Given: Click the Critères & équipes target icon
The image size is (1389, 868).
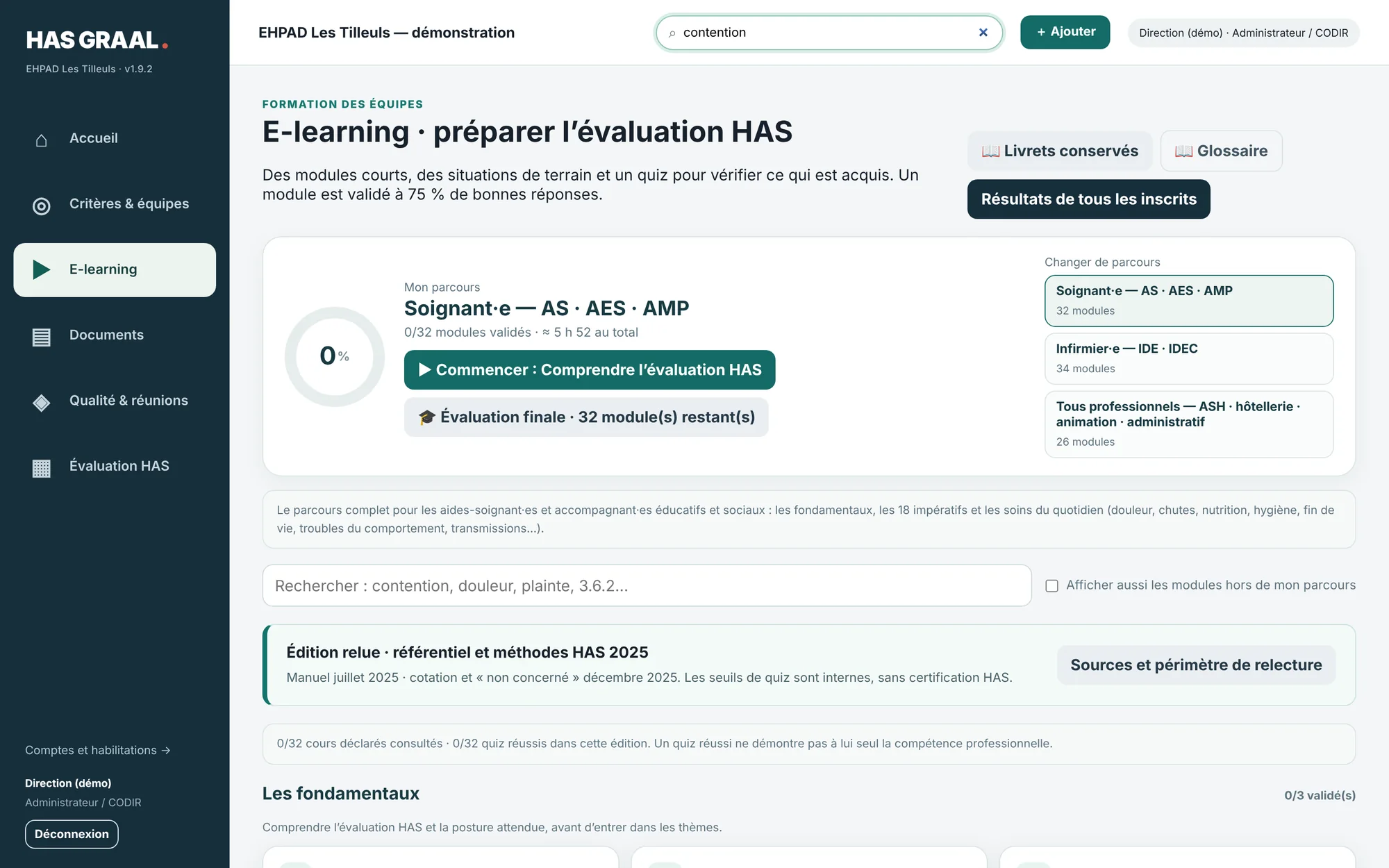Looking at the screenshot, I should tap(42, 206).
